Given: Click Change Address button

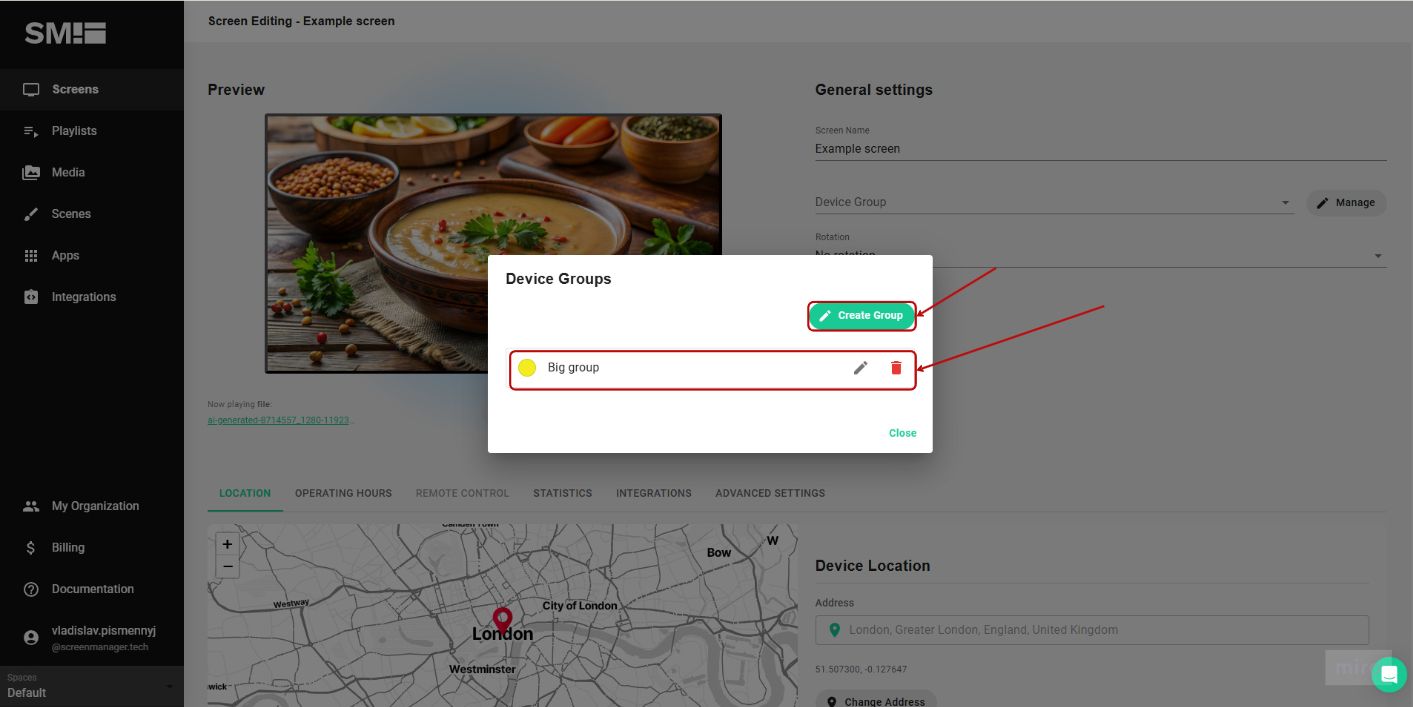Looking at the screenshot, I should [x=876, y=700].
